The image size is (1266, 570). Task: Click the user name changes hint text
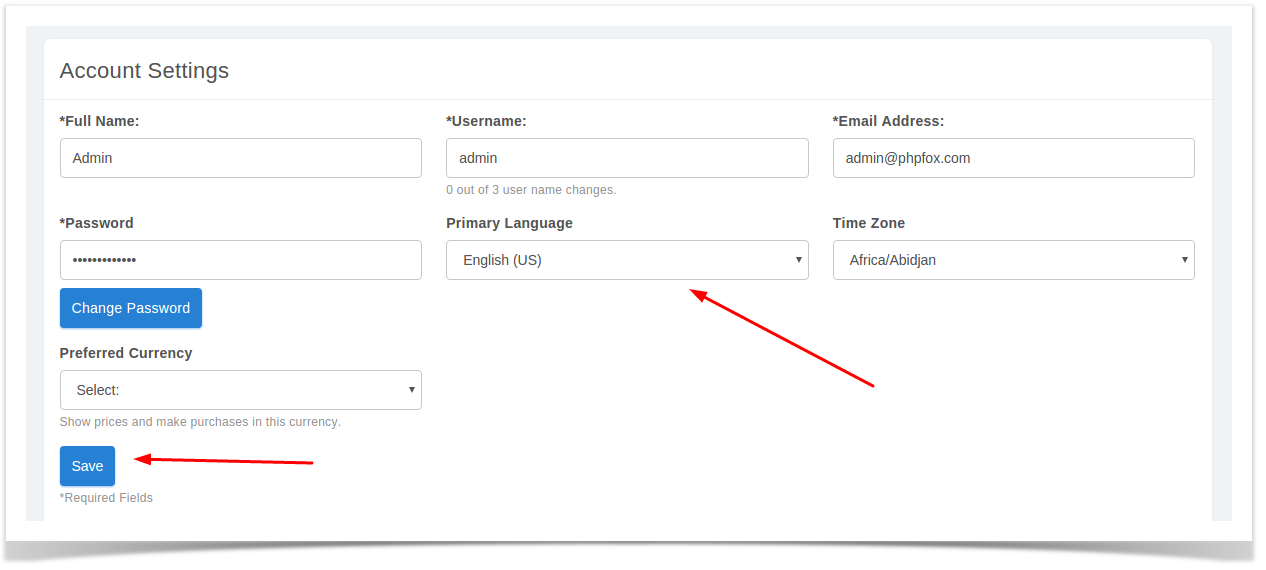point(531,190)
